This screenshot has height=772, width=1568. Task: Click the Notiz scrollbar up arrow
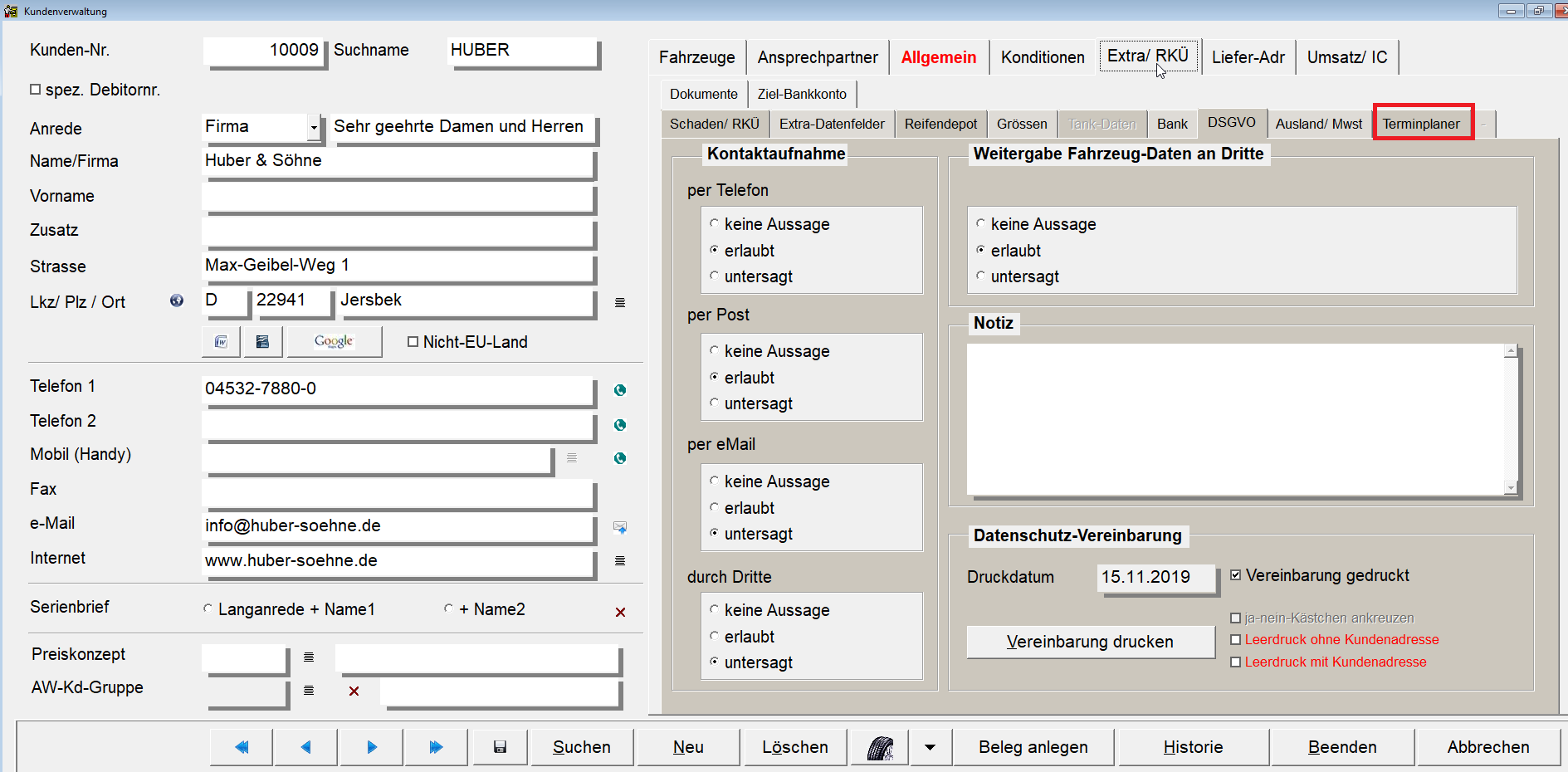point(1511,351)
